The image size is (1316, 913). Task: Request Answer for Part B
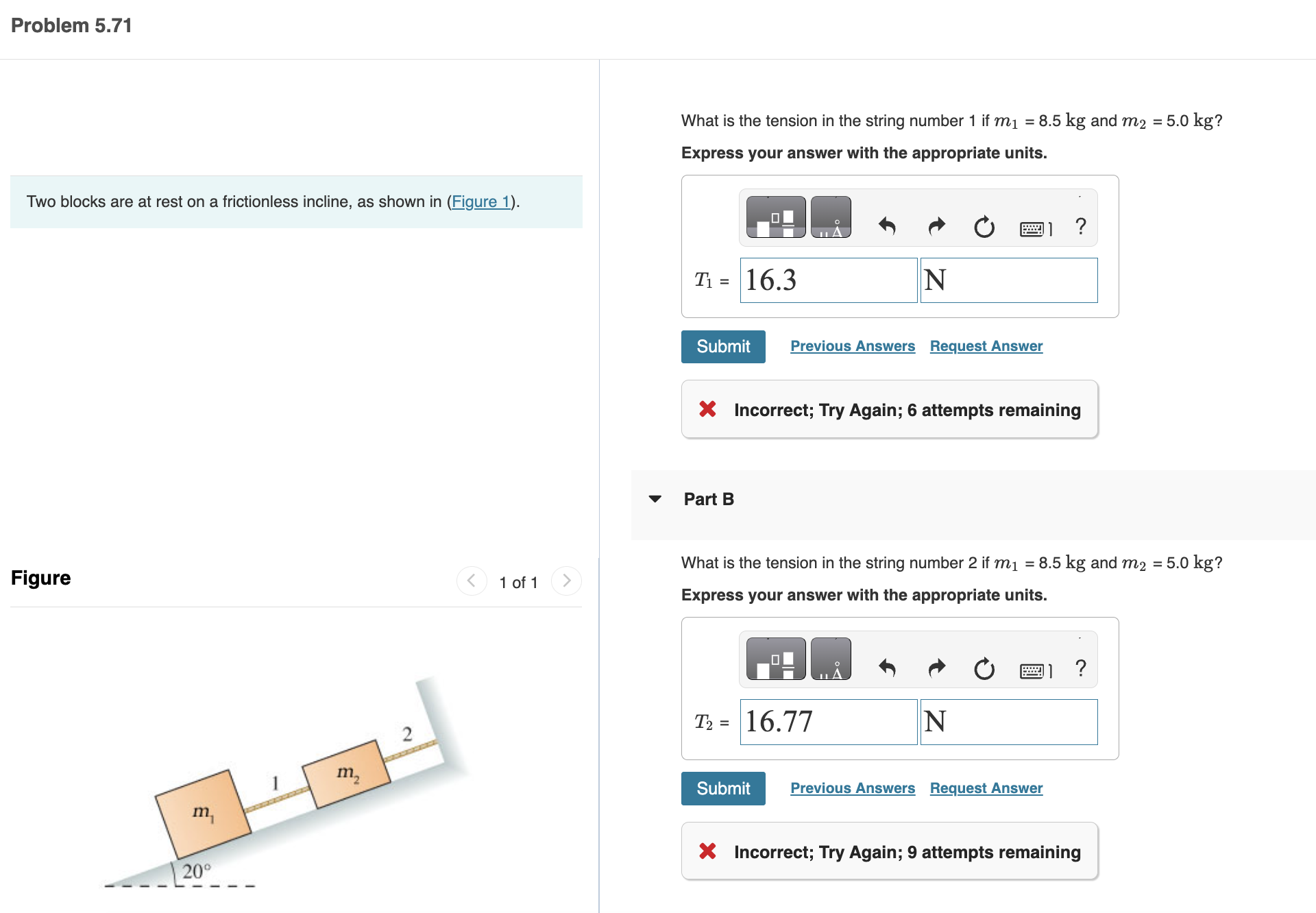click(x=986, y=788)
